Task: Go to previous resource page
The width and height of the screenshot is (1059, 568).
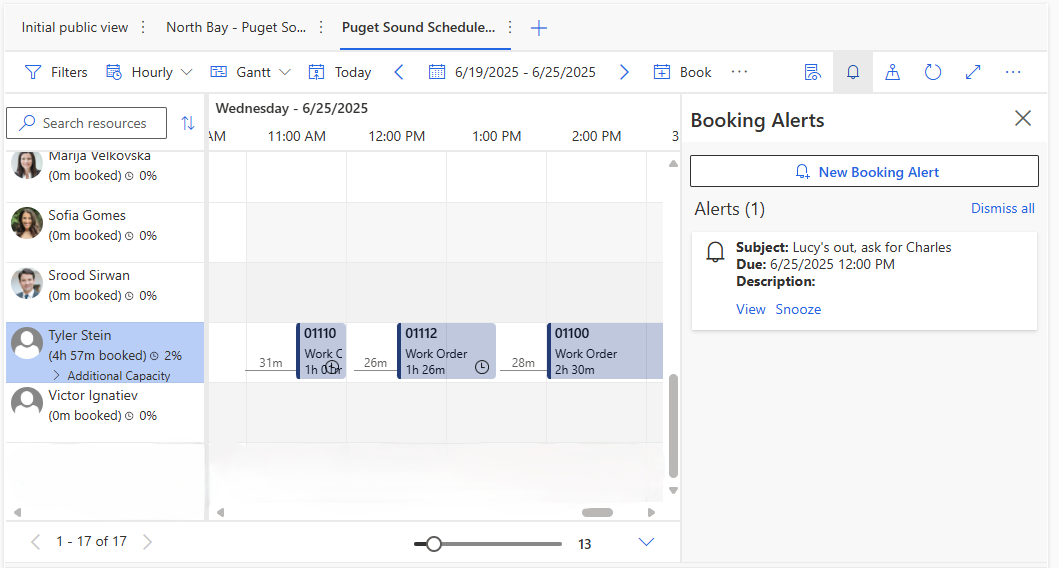Action: [36, 542]
